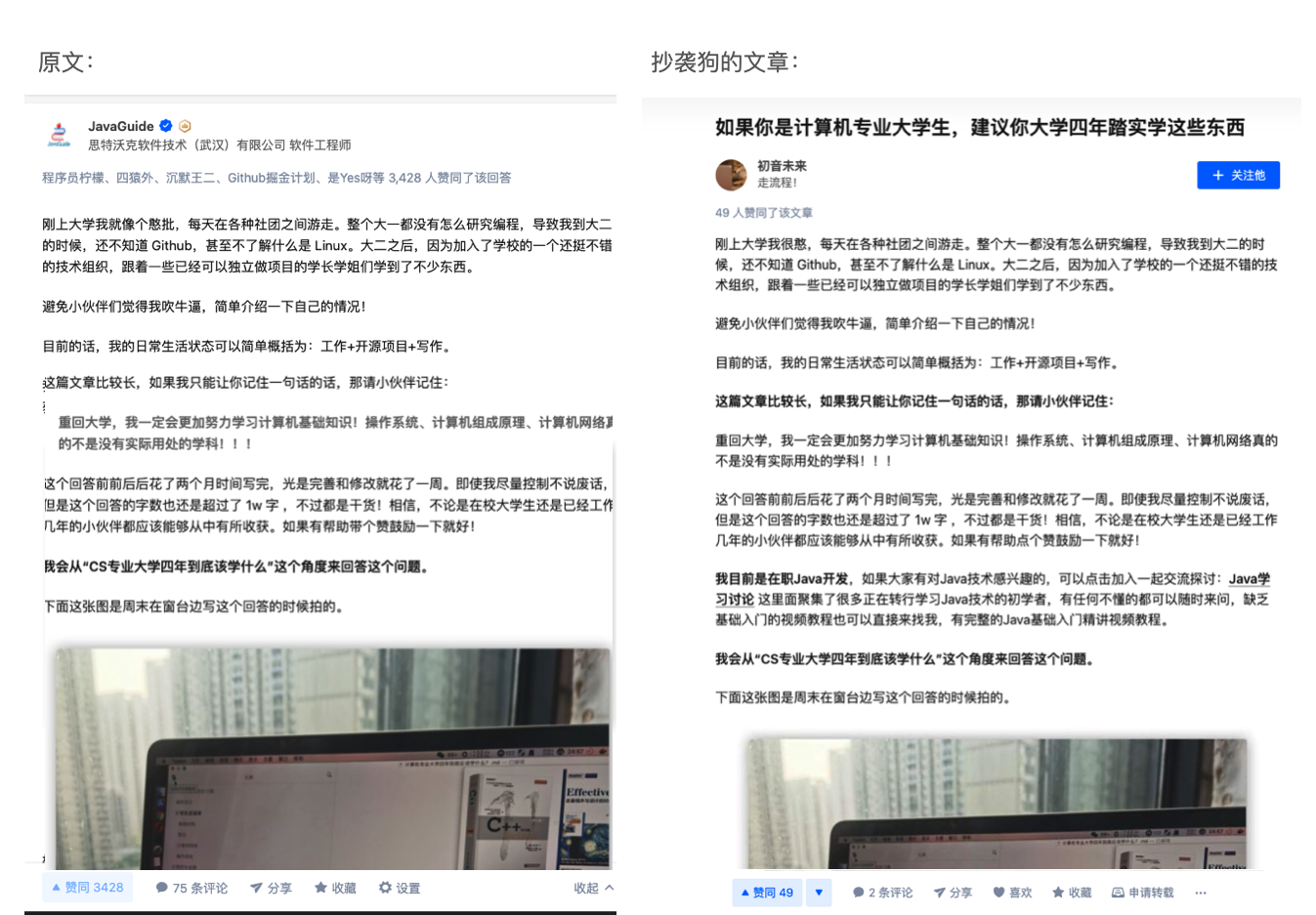This screenshot has width=1316, height=915.
Task: Click the downvote triangle button
Action: tap(819, 893)
